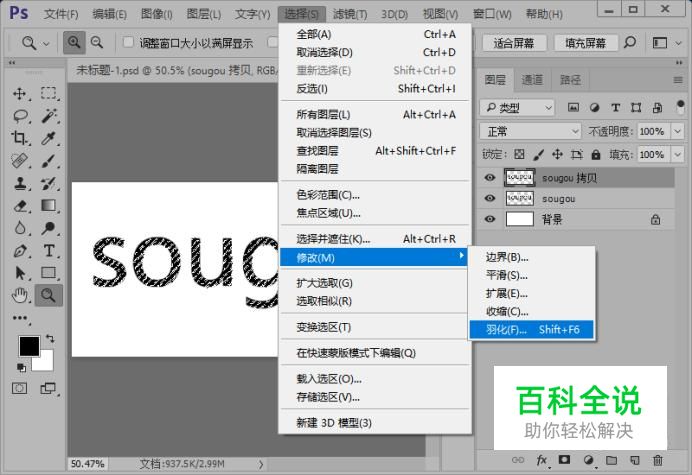Image resolution: width=692 pixels, height=475 pixels.
Task: Select the Move tool
Action: [x=19, y=94]
